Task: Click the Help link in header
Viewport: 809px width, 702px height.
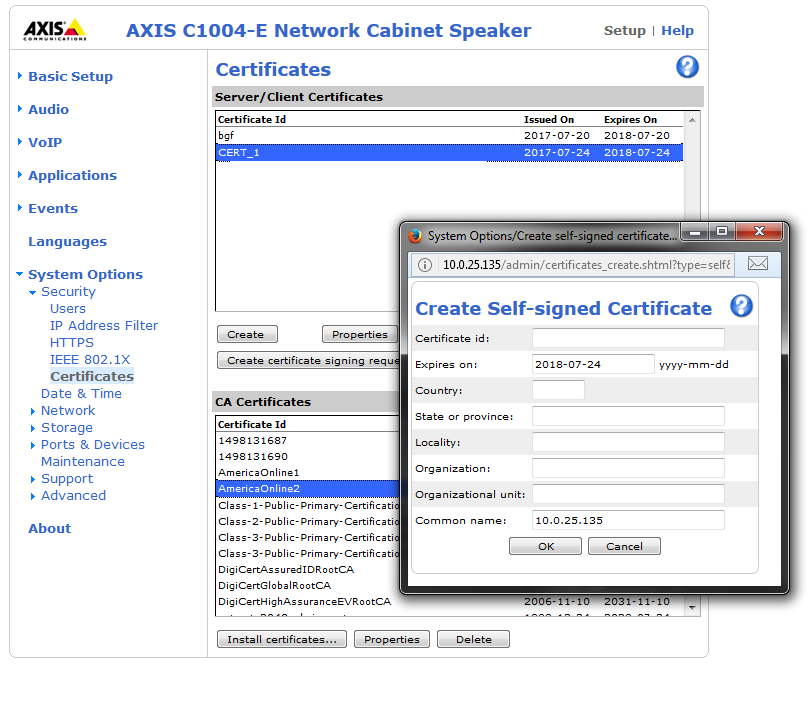Action: click(677, 30)
